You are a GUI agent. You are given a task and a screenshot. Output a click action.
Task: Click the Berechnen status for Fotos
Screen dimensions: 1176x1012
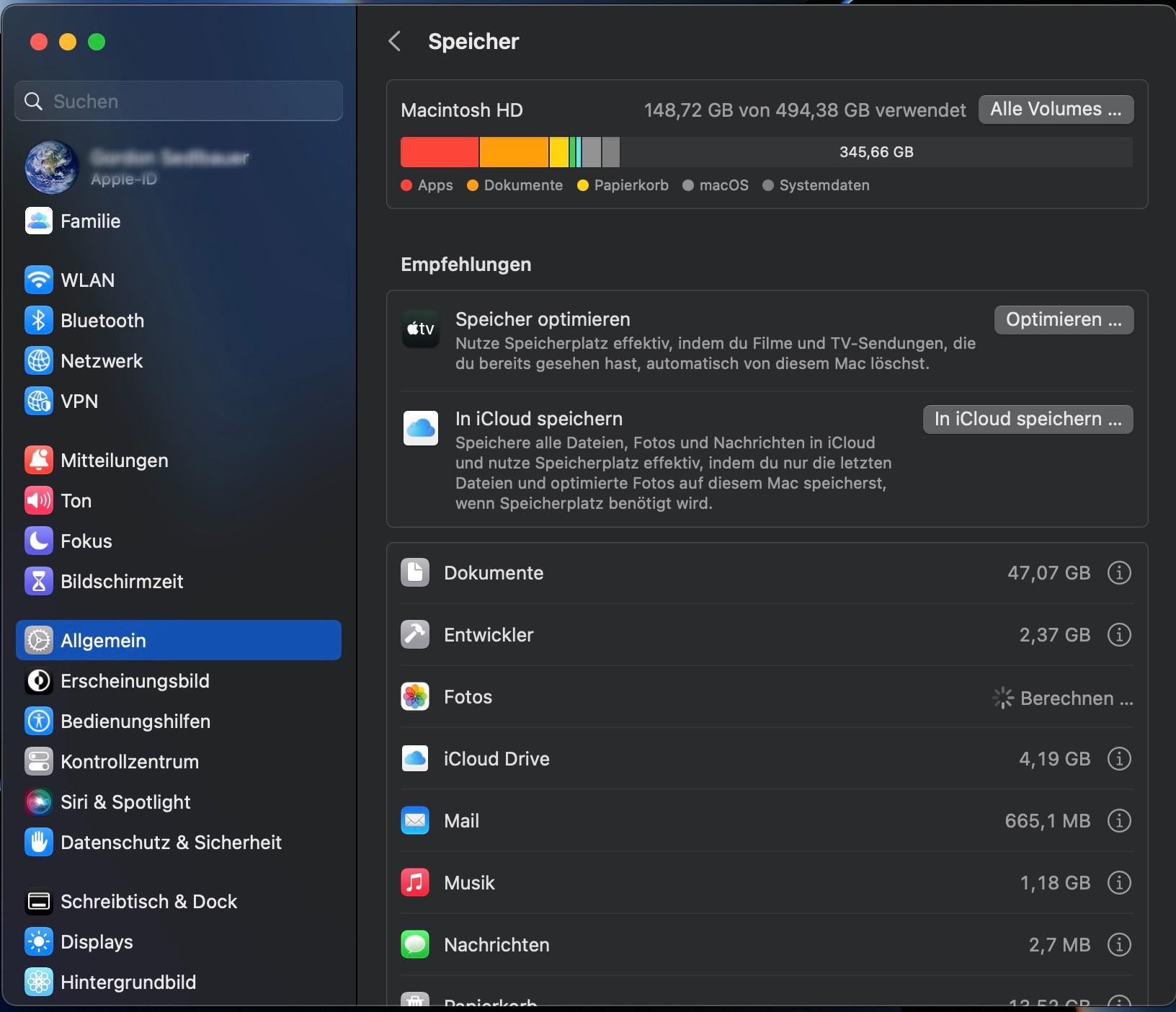coord(1062,698)
